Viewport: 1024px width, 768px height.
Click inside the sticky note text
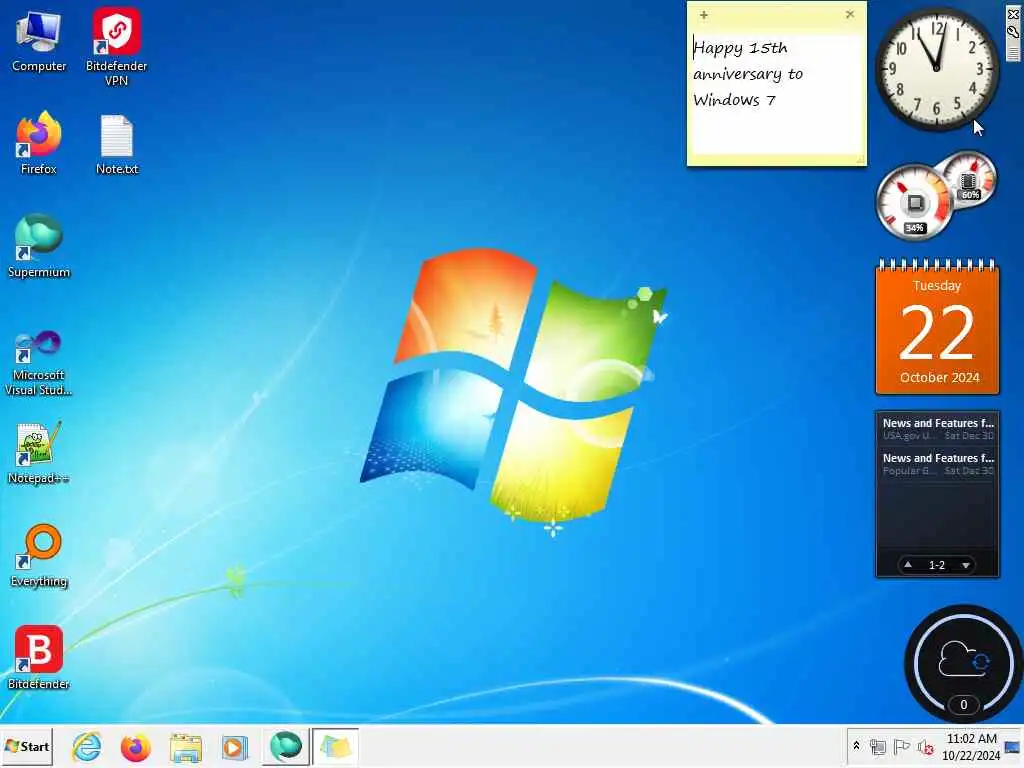[x=776, y=95]
